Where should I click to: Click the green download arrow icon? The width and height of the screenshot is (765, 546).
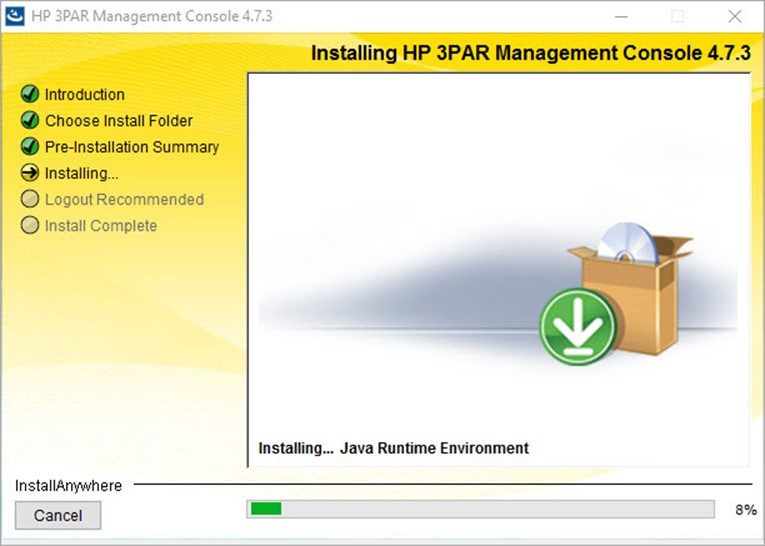(x=578, y=327)
